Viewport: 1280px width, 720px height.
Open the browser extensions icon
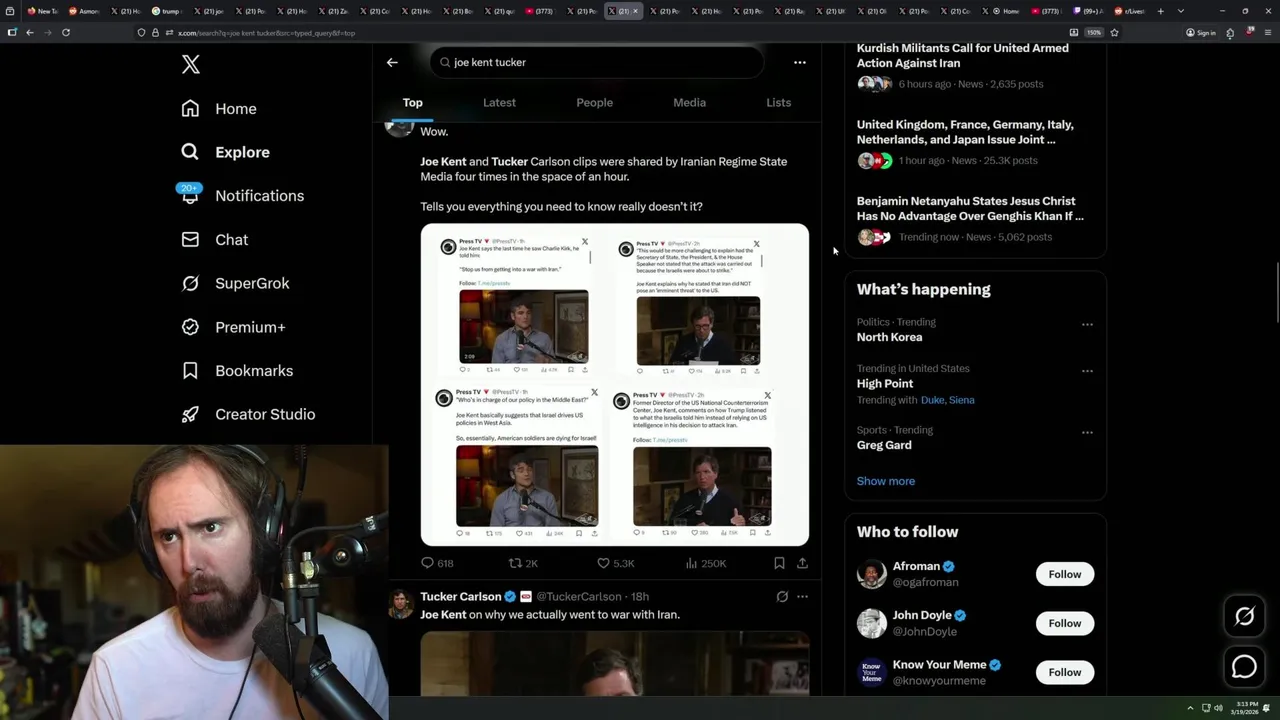pyautogui.click(x=1230, y=33)
